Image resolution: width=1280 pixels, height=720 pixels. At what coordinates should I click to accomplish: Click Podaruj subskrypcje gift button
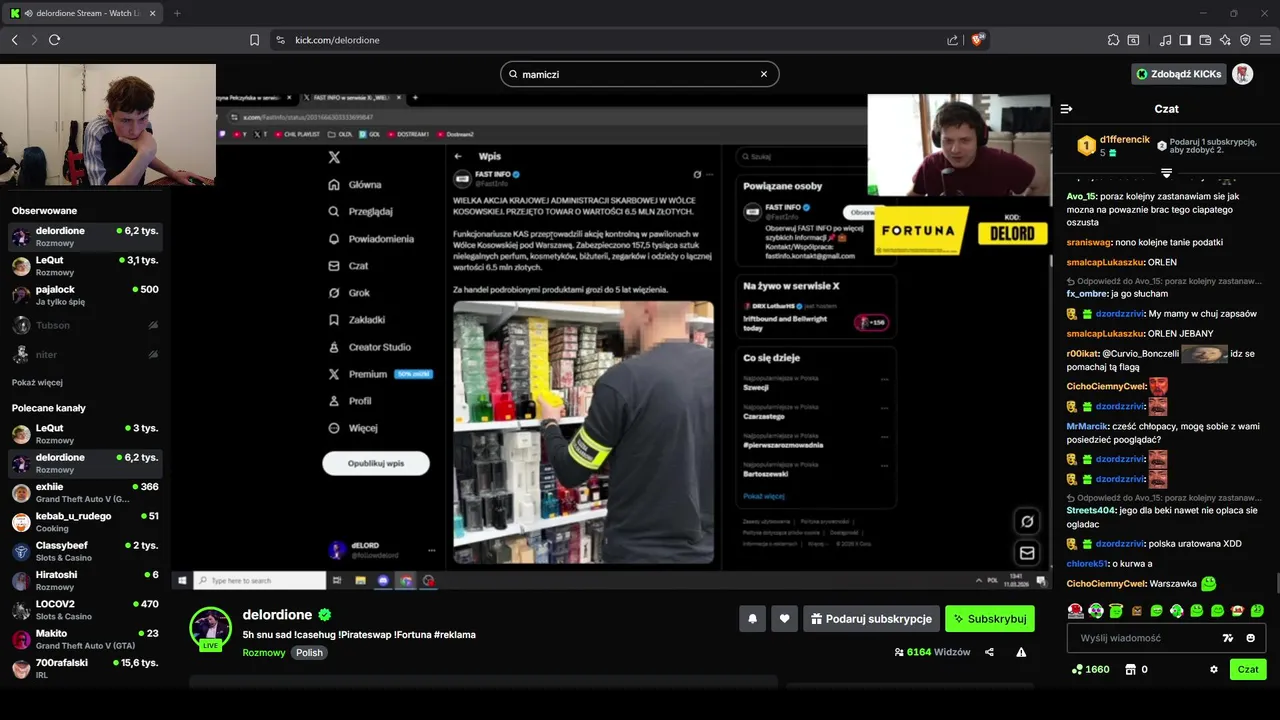[x=871, y=619]
